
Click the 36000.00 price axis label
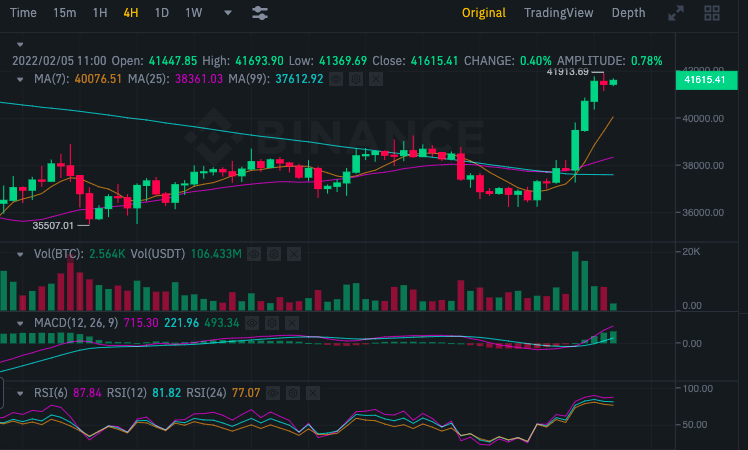point(703,212)
